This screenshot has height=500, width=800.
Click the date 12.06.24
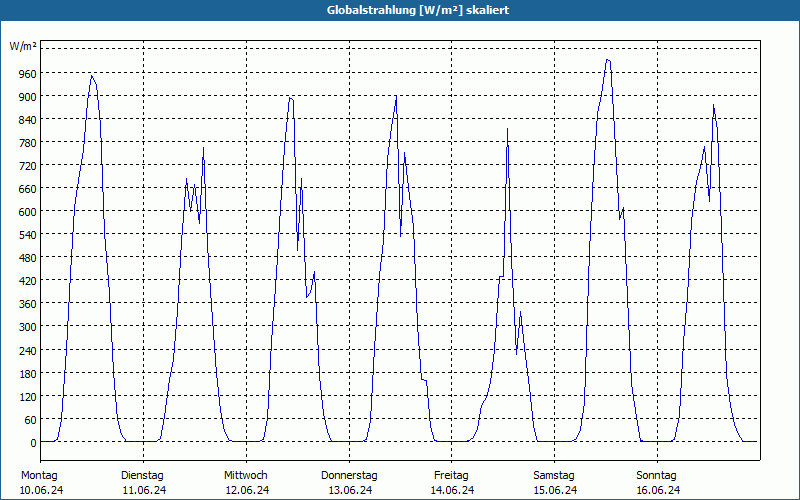pyautogui.click(x=247, y=491)
